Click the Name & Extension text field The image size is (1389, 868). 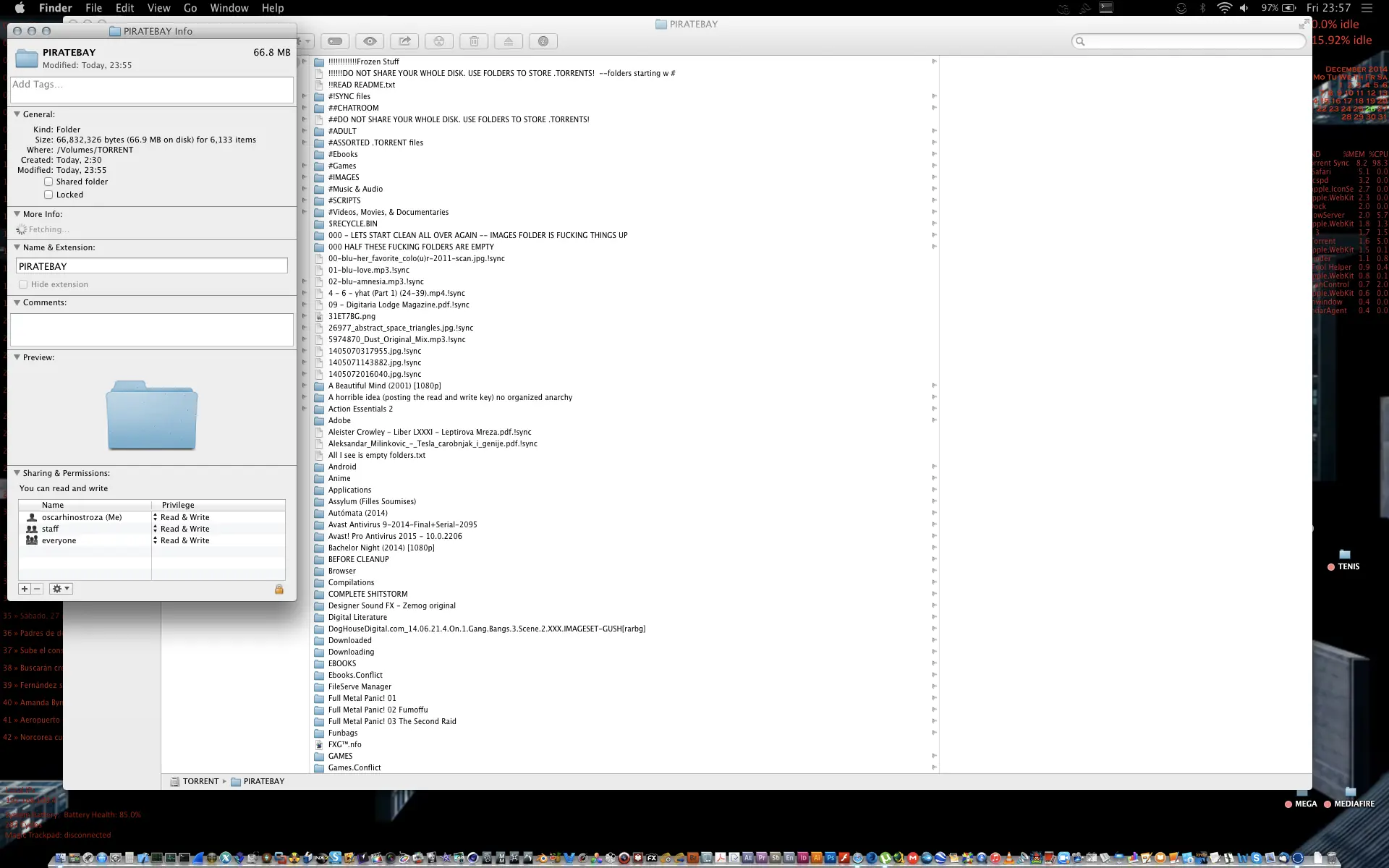point(152,266)
